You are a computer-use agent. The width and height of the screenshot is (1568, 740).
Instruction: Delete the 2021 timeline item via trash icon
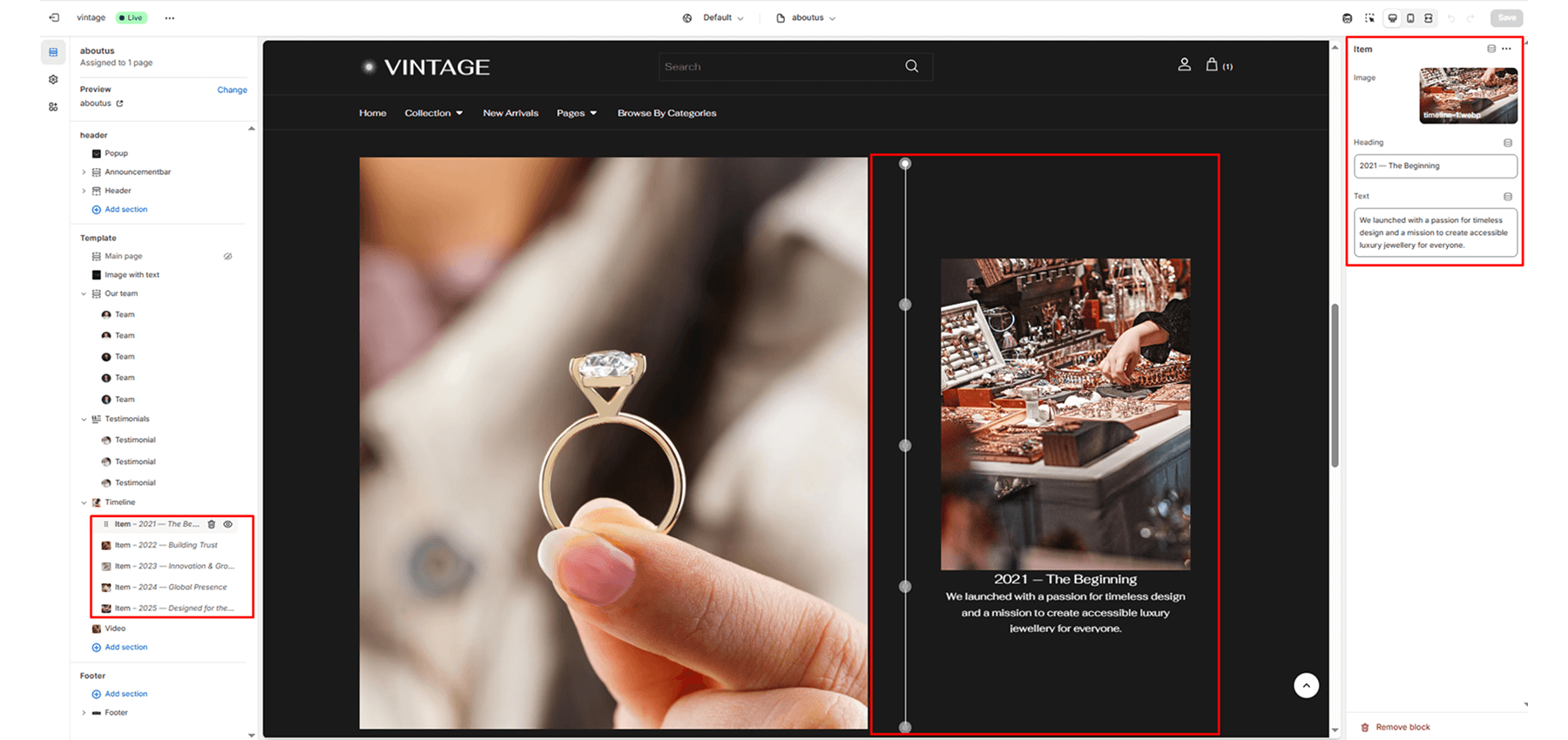212,524
